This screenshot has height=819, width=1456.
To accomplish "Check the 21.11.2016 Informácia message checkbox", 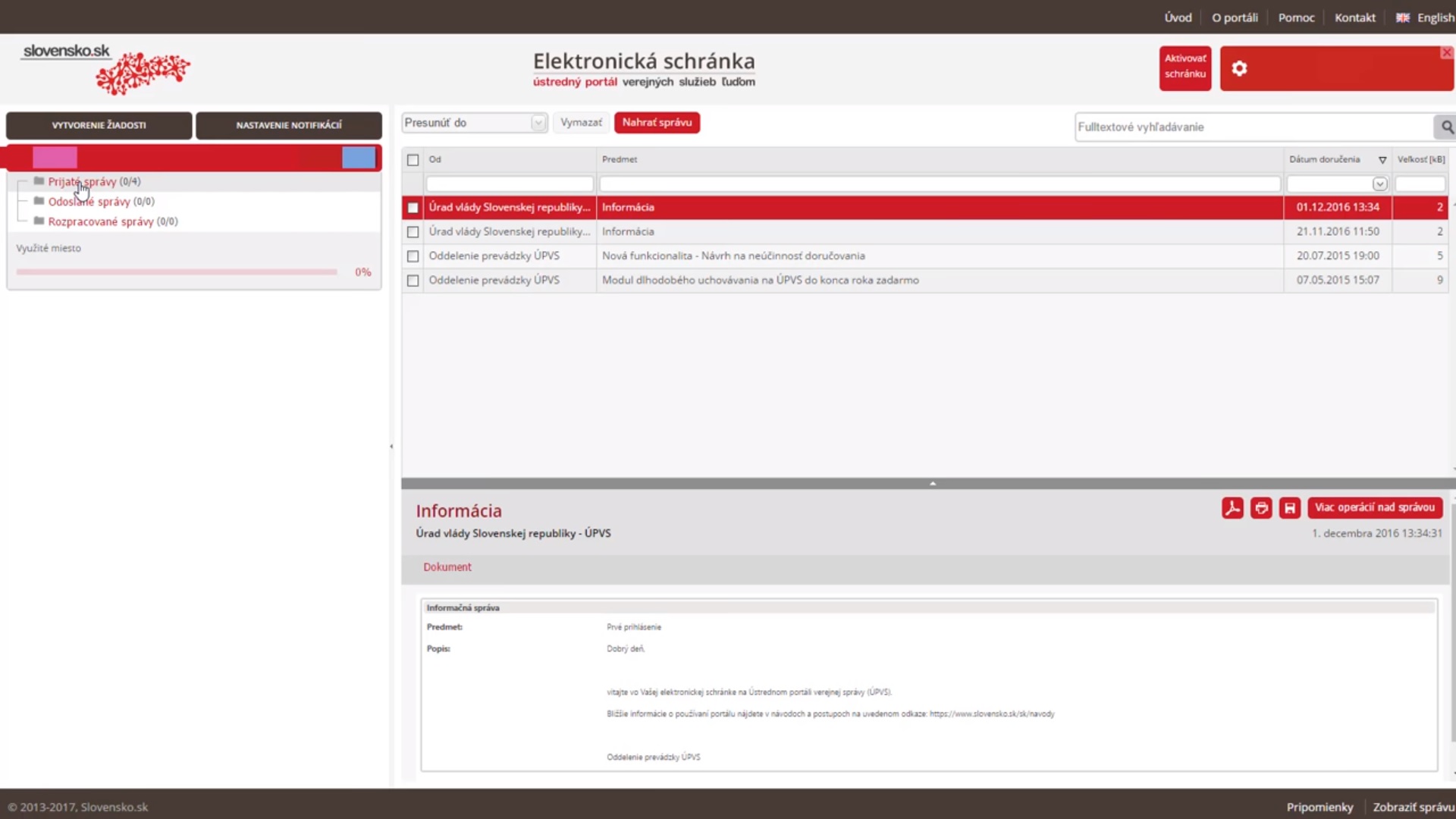I will tap(413, 232).
